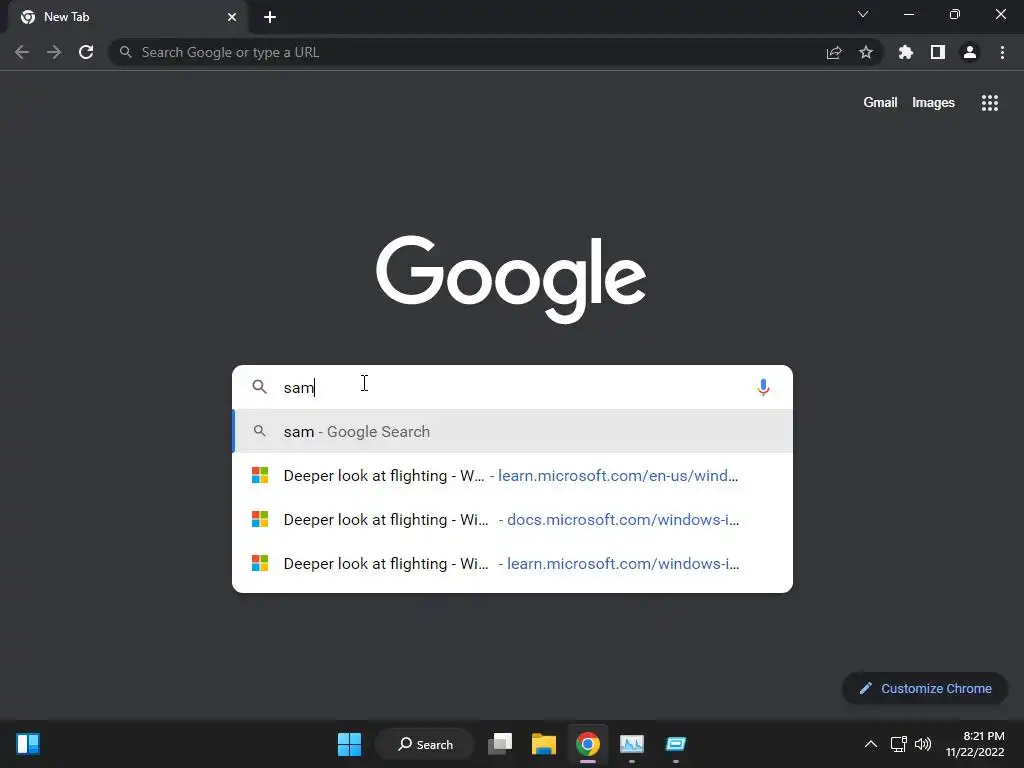Click the Google search text field
This screenshot has height=768, width=1024.
[513, 387]
